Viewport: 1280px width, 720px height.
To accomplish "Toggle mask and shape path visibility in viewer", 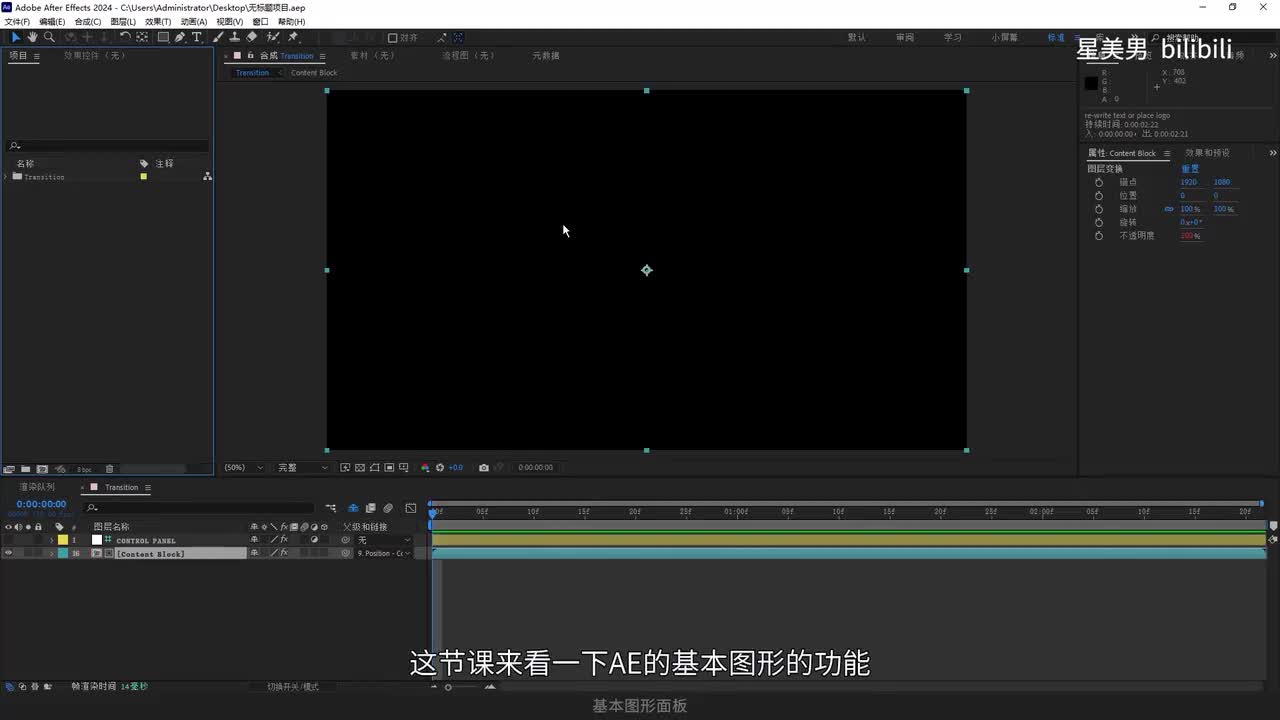I will pyautogui.click(x=374, y=467).
